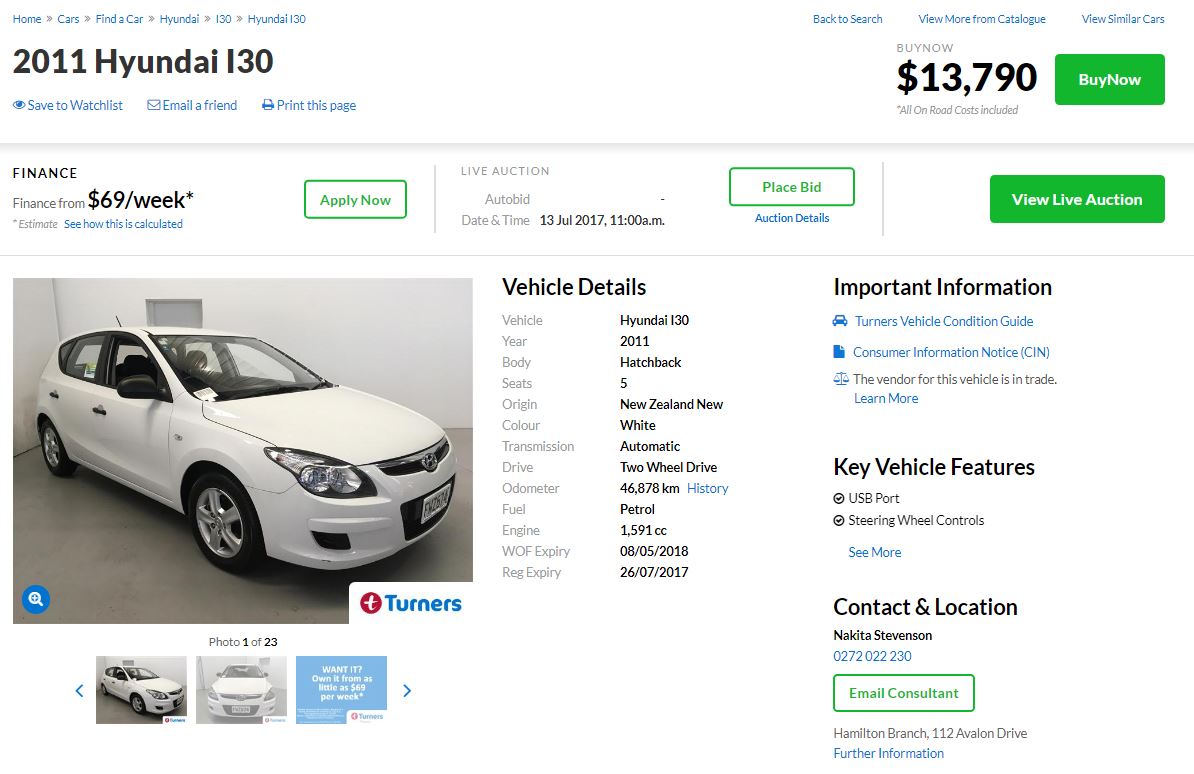Open the finance promo thumbnail
The height and width of the screenshot is (774, 1194).
341,690
